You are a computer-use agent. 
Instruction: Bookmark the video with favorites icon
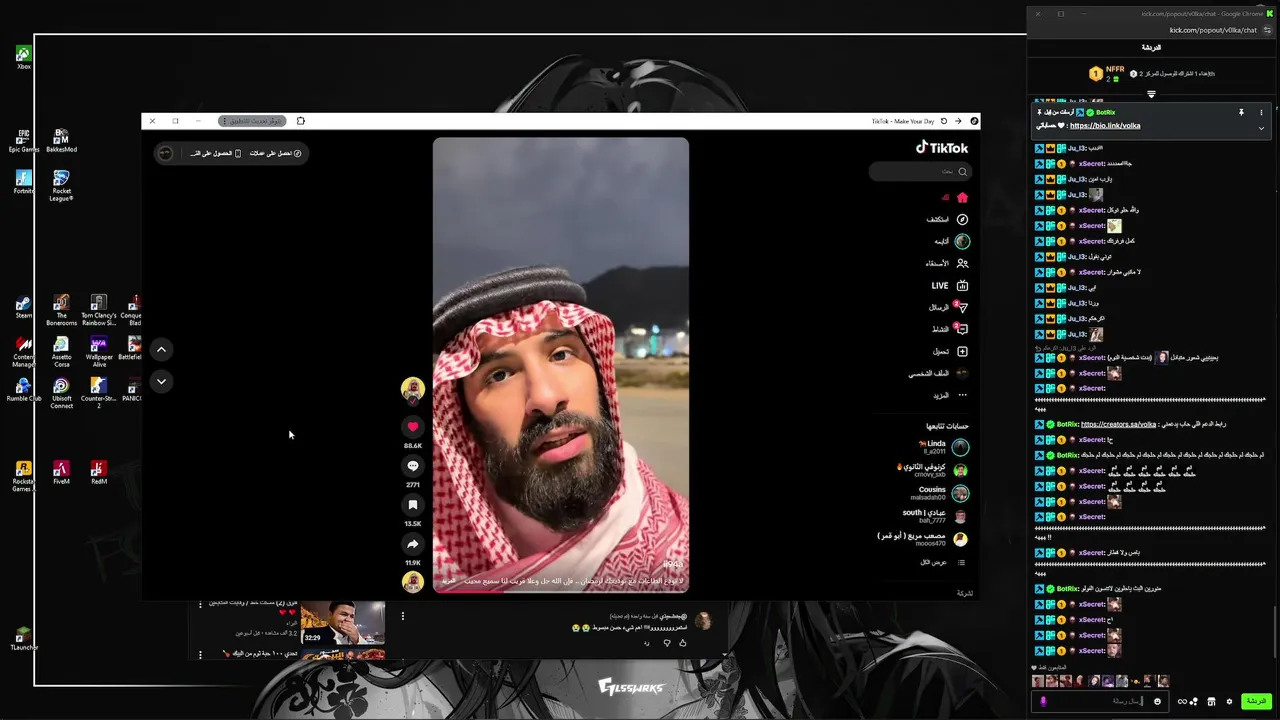click(412, 505)
